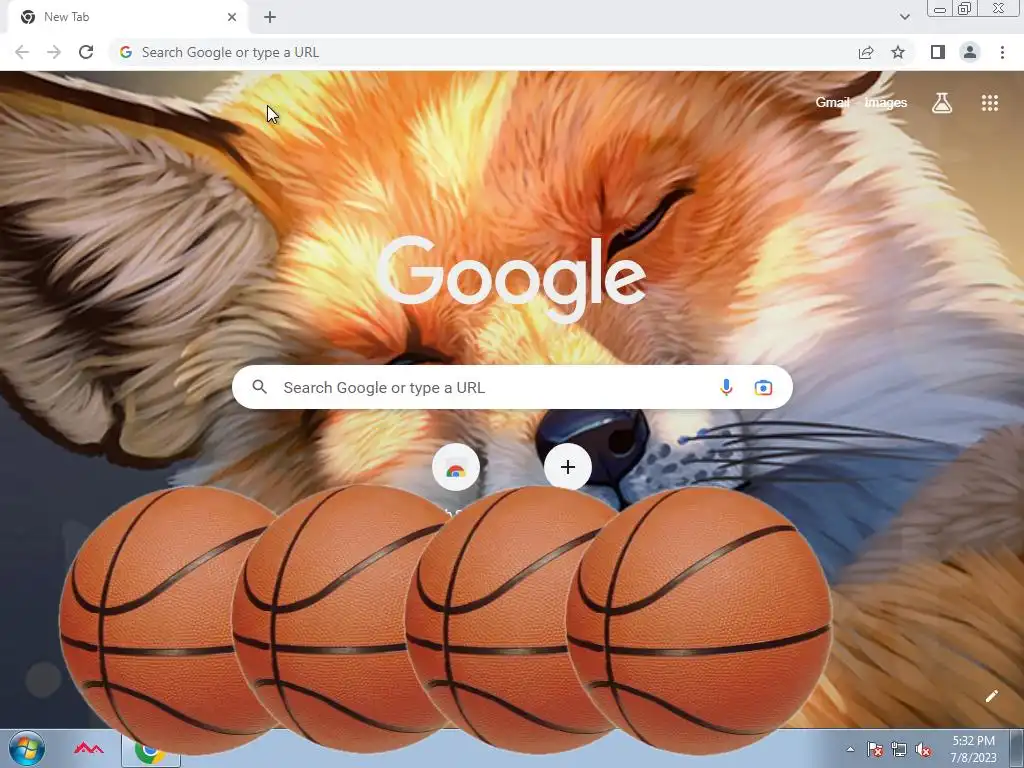Click the Chrome taskbar button
Image resolution: width=1024 pixels, height=768 pixels.
[x=151, y=750]
